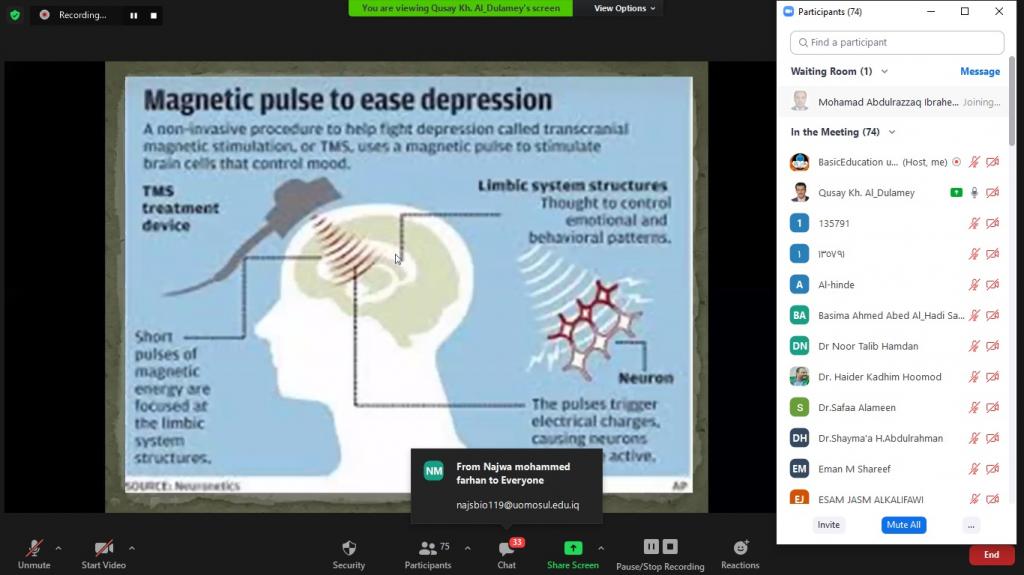Screen dimensions: 1024x575
Task: Collapse the In the Meeting list
Action: coord(892,132)
